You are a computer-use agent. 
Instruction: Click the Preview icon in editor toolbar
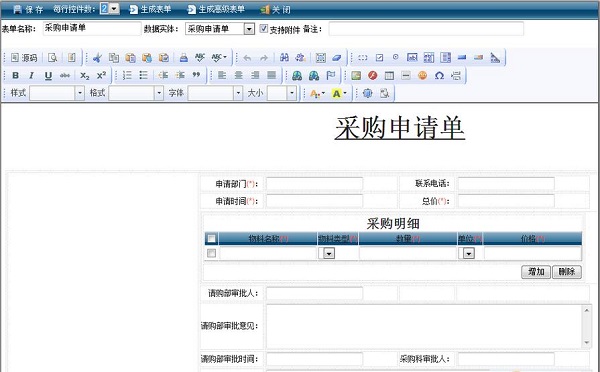[x=52, y=58]
